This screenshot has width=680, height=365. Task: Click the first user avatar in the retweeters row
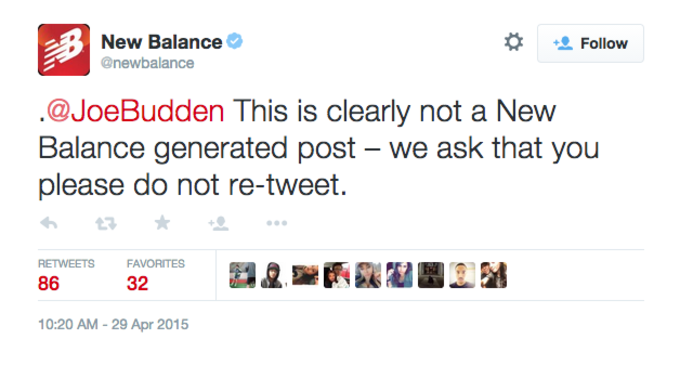(242, 275)
